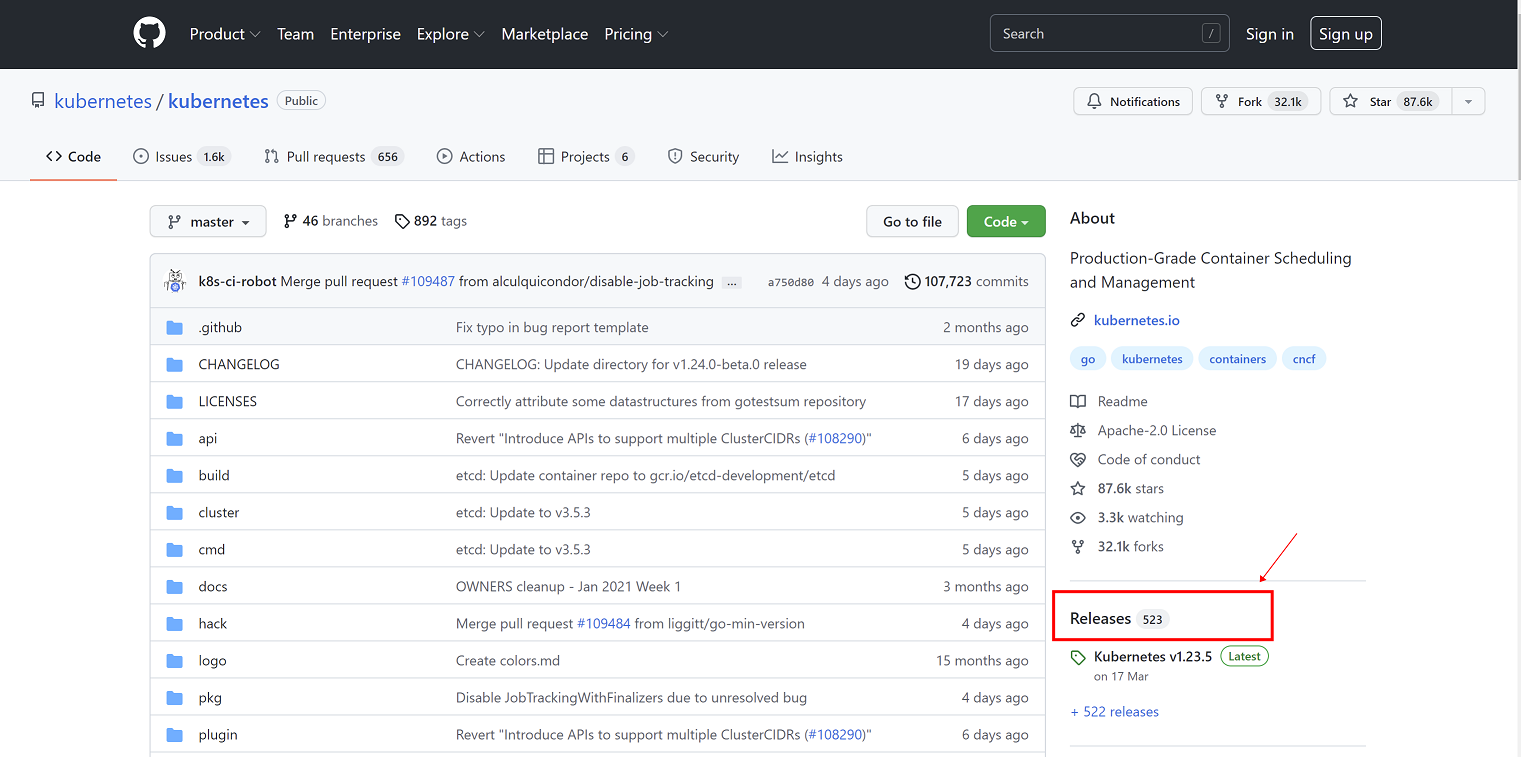The width and height of the screenshot is (1521, 757).
Task: Click the branches icon beside 46 branches
Action: 290,221
